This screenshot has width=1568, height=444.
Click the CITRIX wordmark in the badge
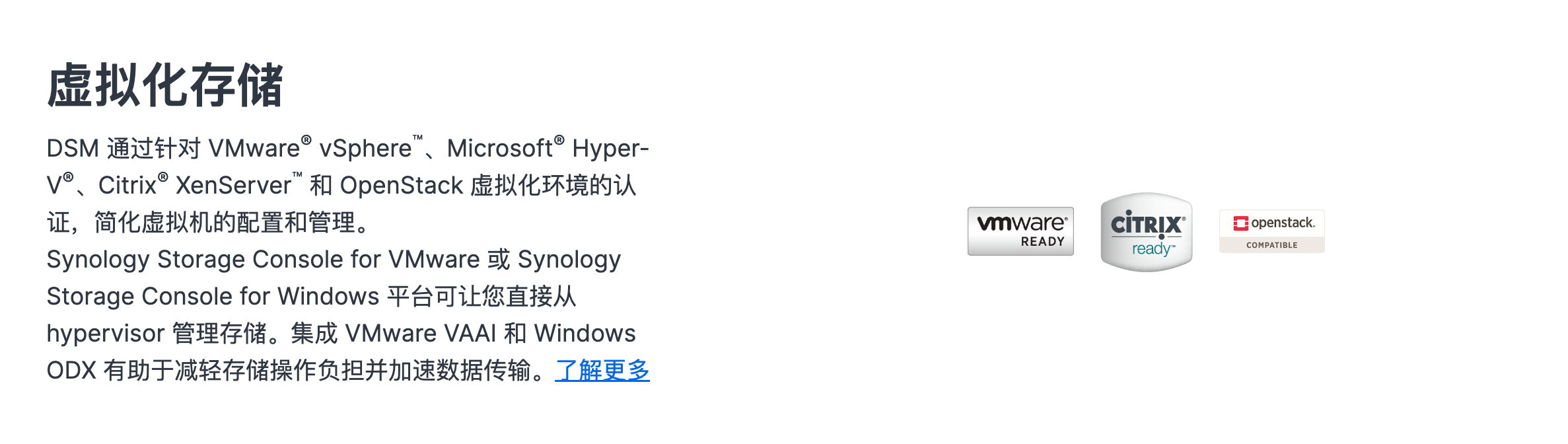coord(1147,224)
